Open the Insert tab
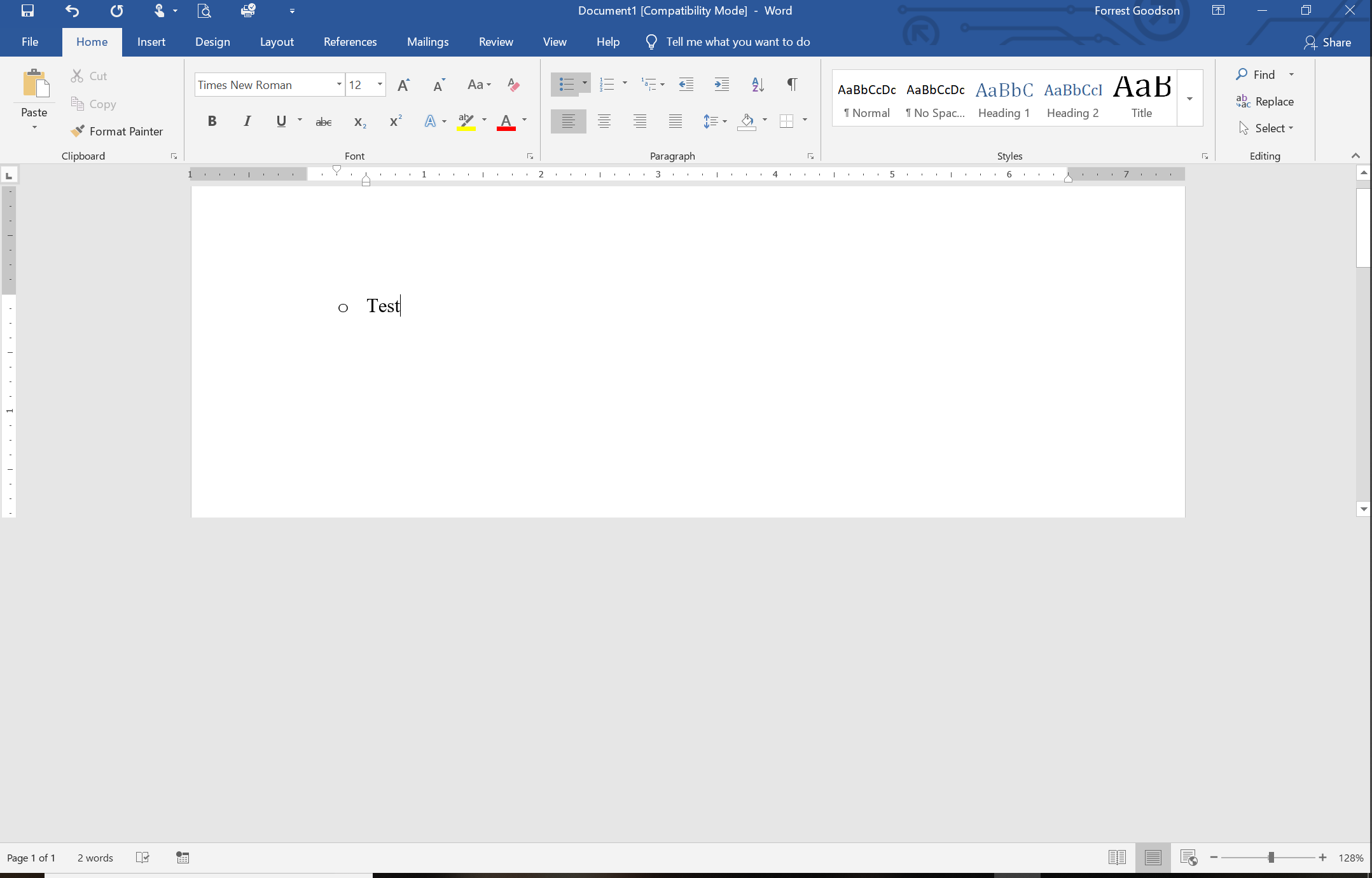The image size is (1372, 878). [x=151, y=42]
